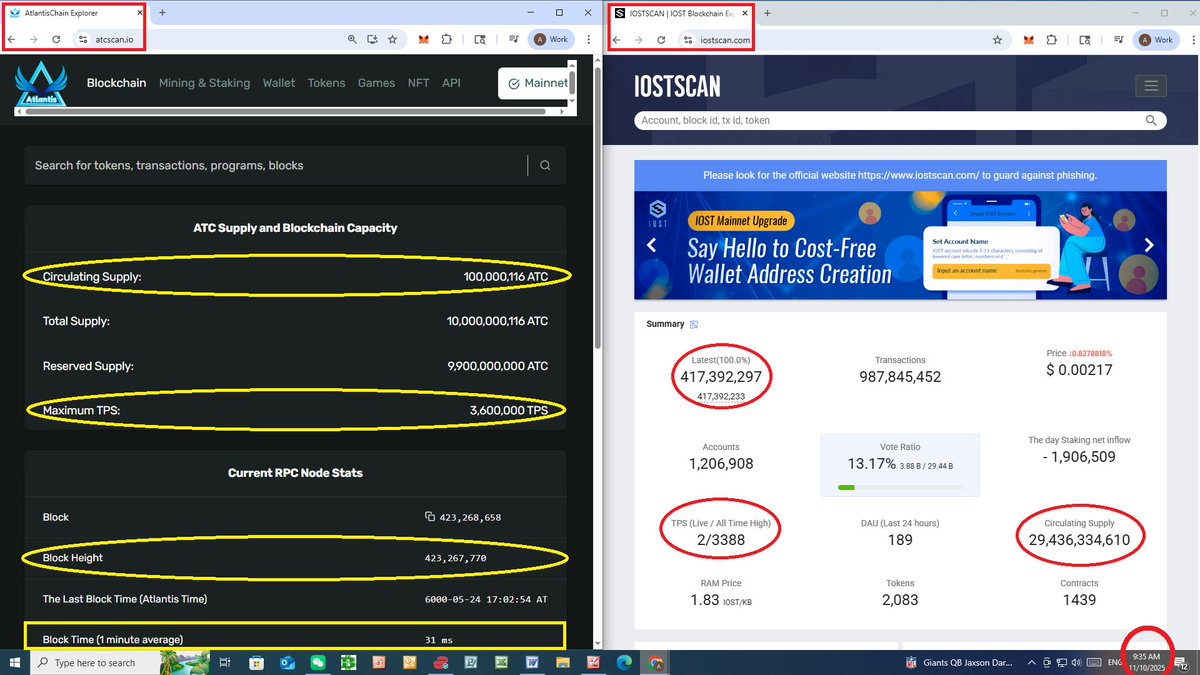This screenshot has width=1200, height=675.
Task: Open Microsoft Edge from the taskbar
Action: [626, 662]
